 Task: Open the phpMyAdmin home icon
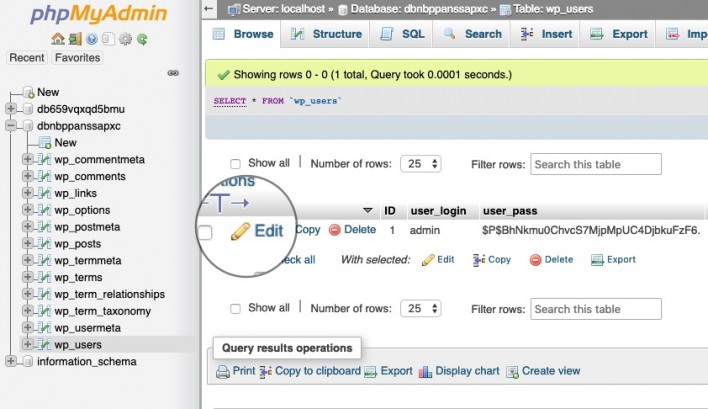click(x=58, y=39)
